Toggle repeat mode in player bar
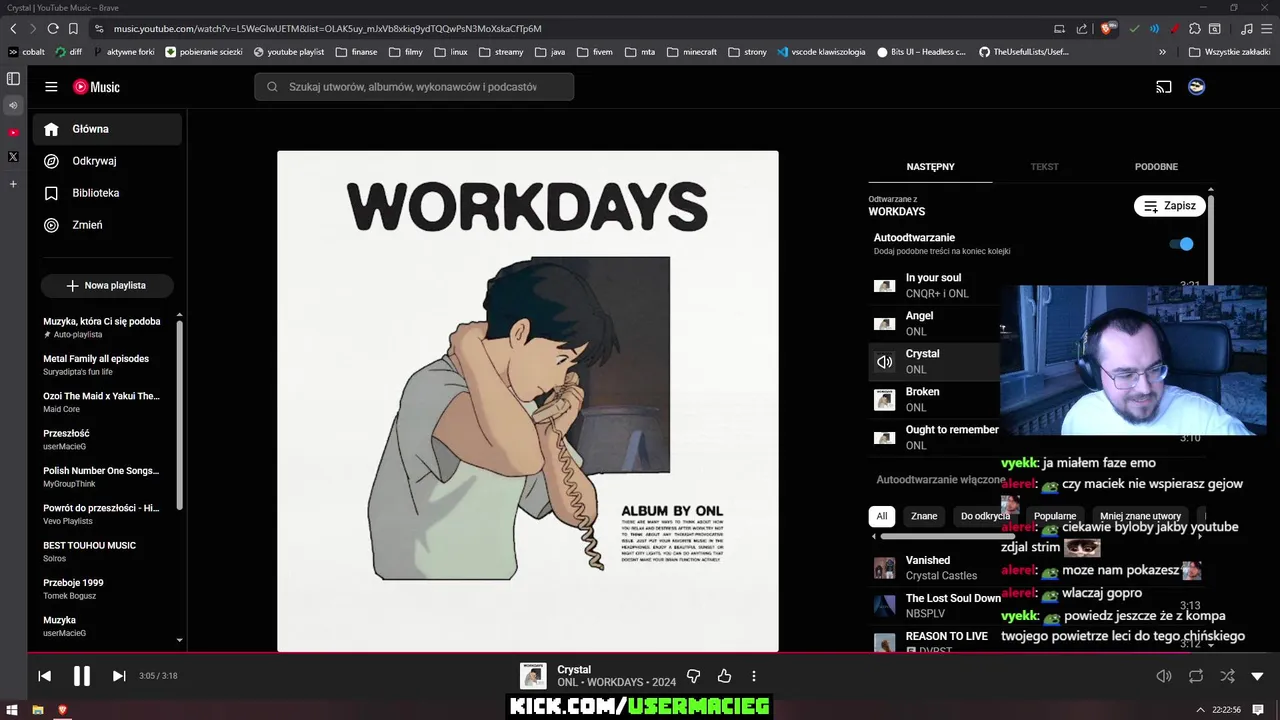Screen dimensions: 1280x720 [x=1196, y=676]
